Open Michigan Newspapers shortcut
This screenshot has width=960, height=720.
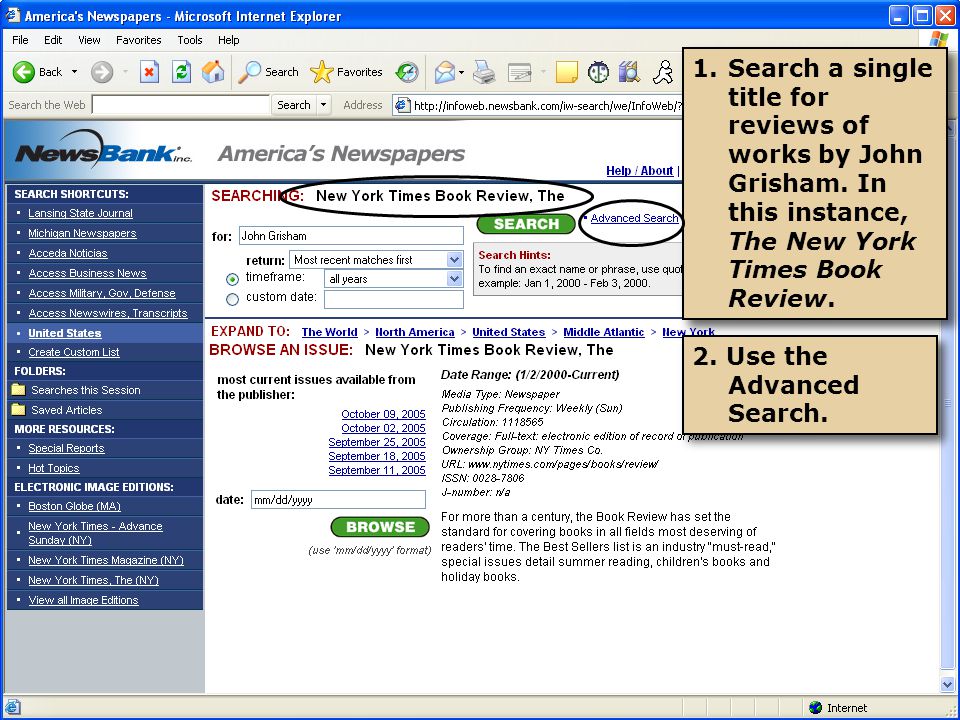tap(82, 233)
